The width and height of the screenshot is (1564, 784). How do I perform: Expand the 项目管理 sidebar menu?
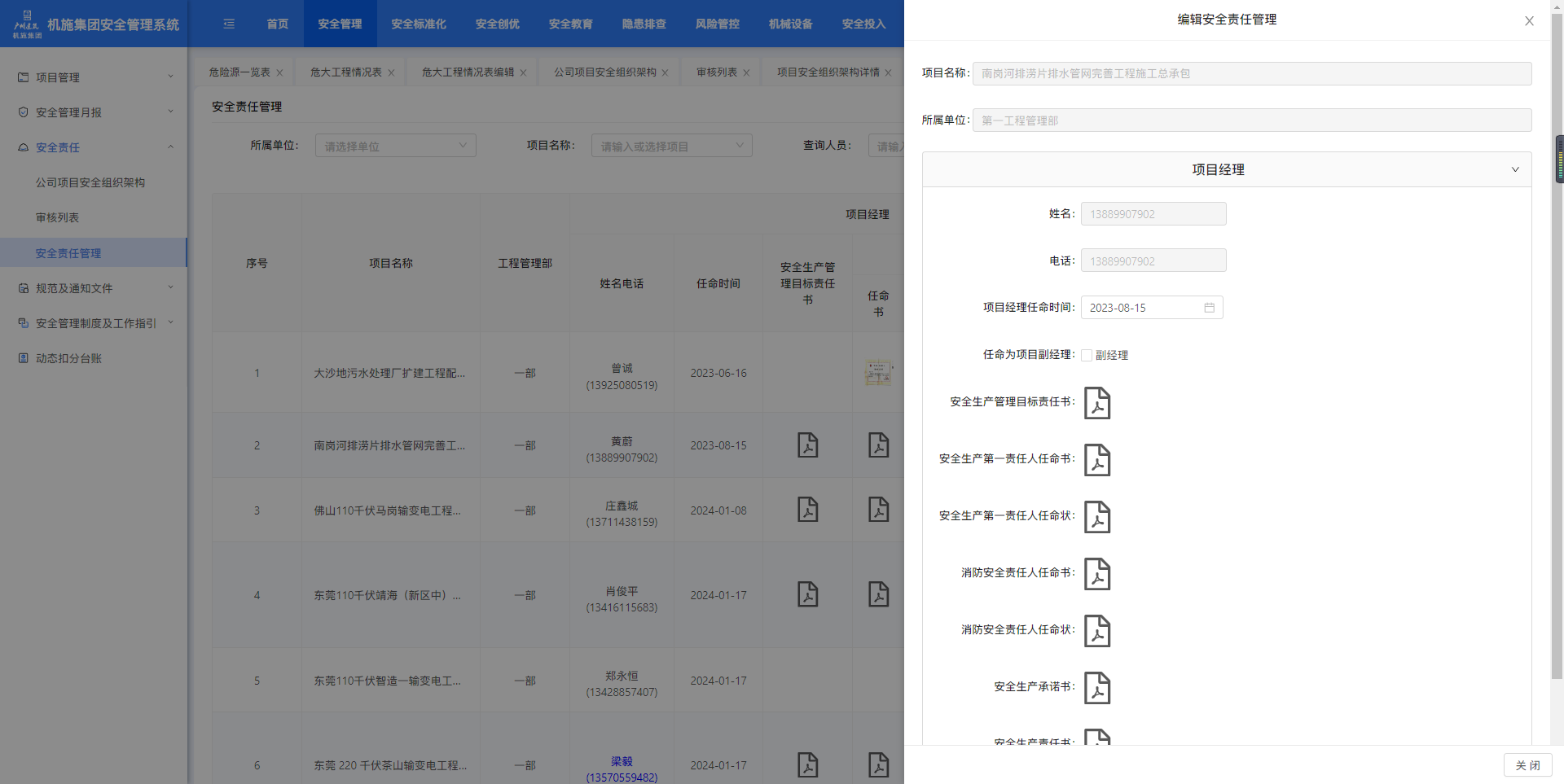pos(94,77)
